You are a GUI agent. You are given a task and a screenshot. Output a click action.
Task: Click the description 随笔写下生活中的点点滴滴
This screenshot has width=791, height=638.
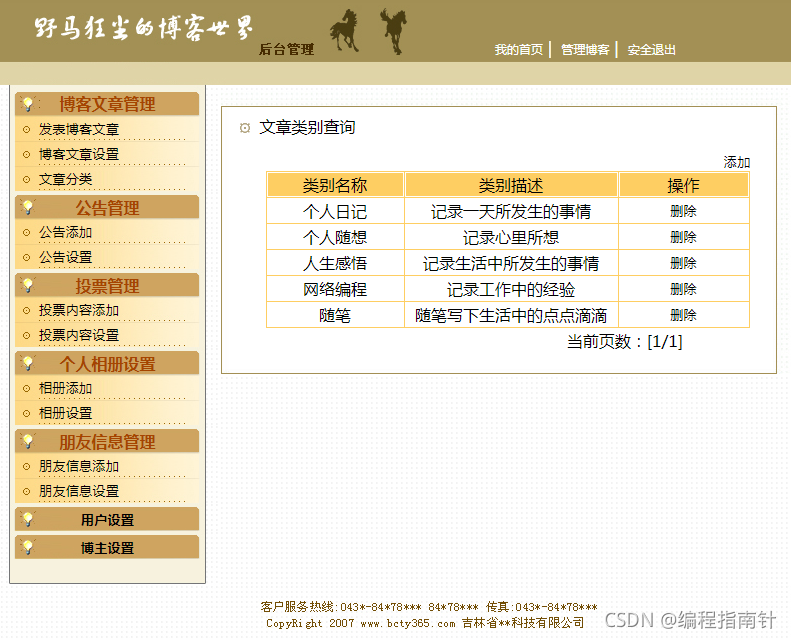511,316
